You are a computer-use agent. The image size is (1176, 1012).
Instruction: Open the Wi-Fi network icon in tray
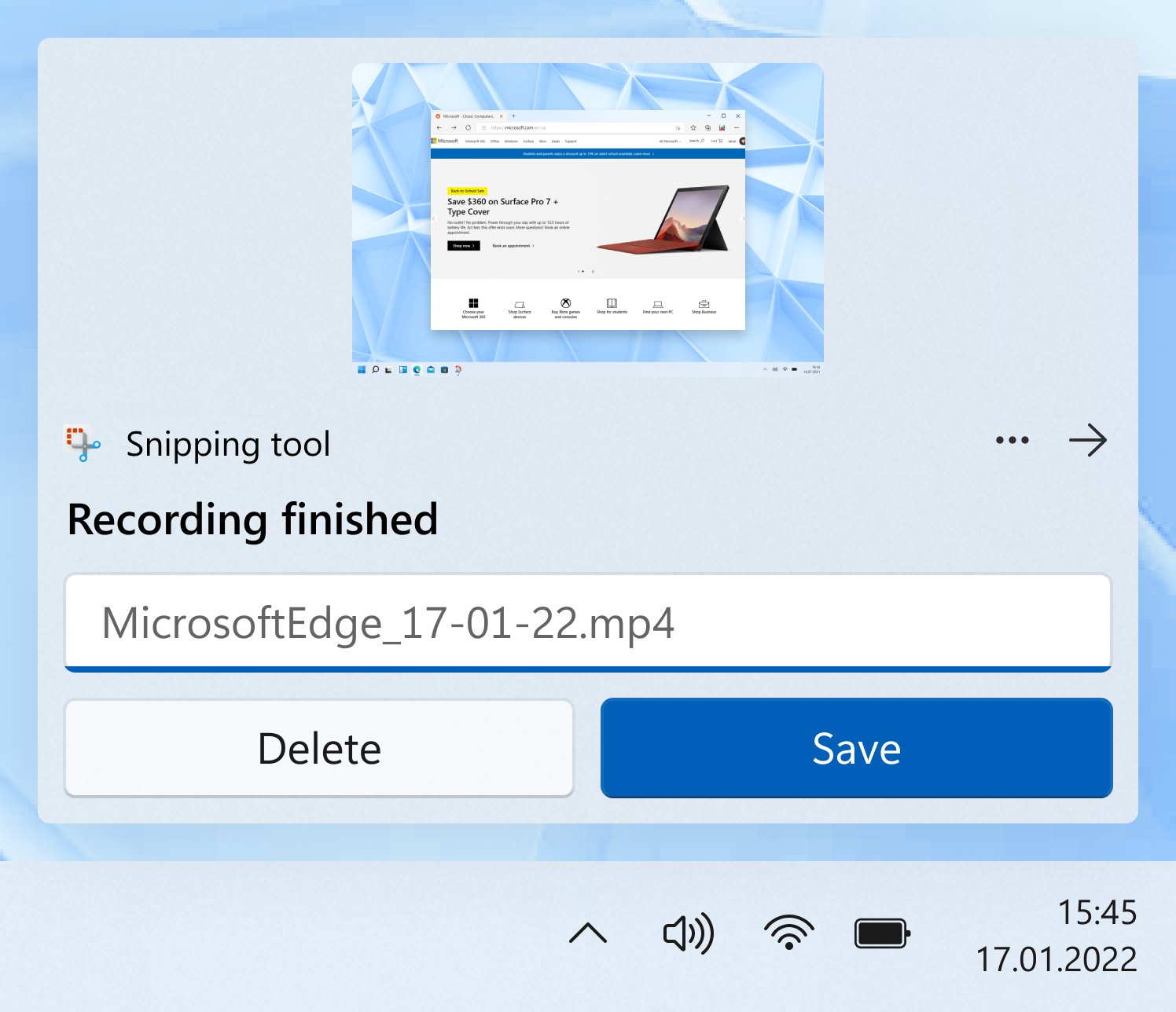[x=788, y=933]
